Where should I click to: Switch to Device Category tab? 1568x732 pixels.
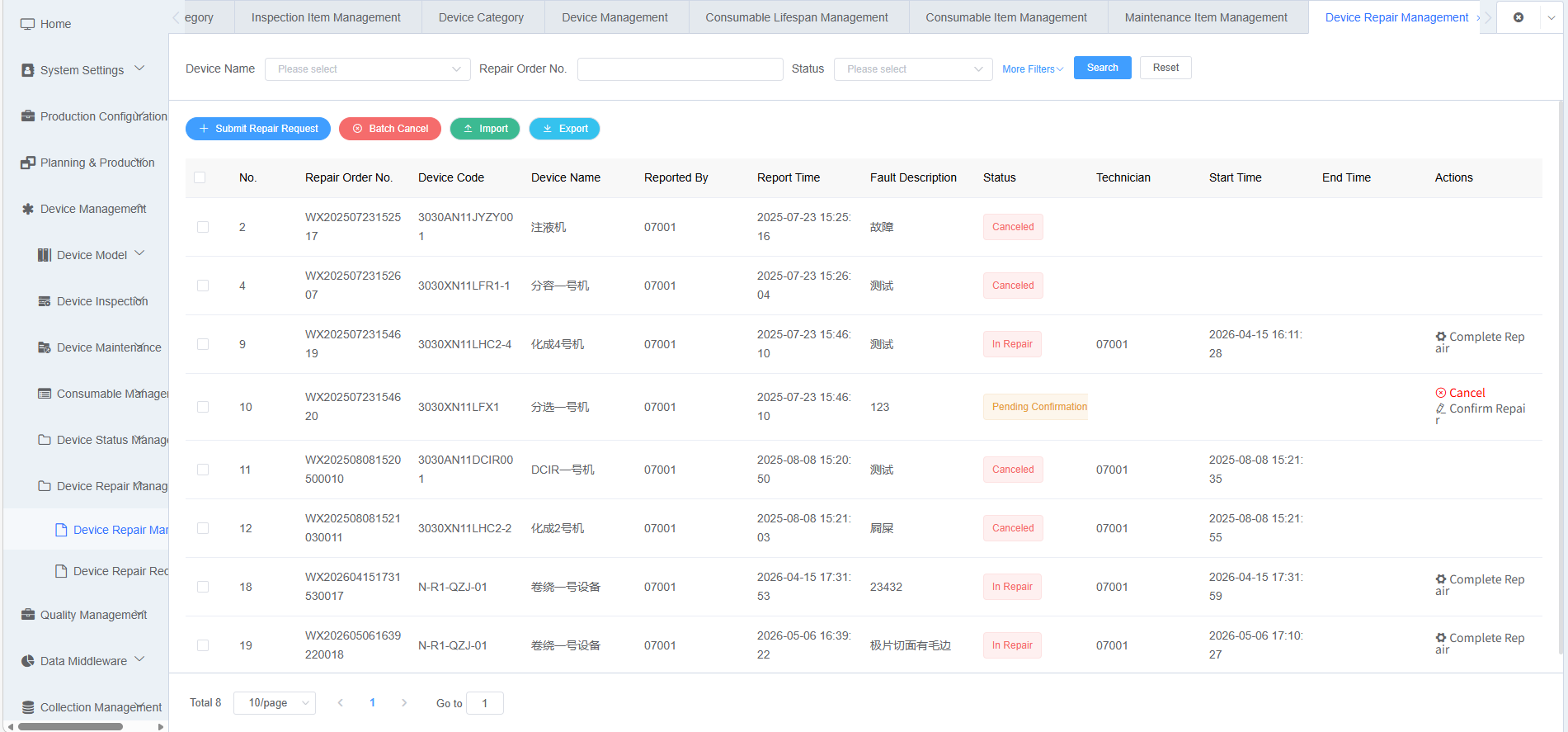tap(481, 17)
